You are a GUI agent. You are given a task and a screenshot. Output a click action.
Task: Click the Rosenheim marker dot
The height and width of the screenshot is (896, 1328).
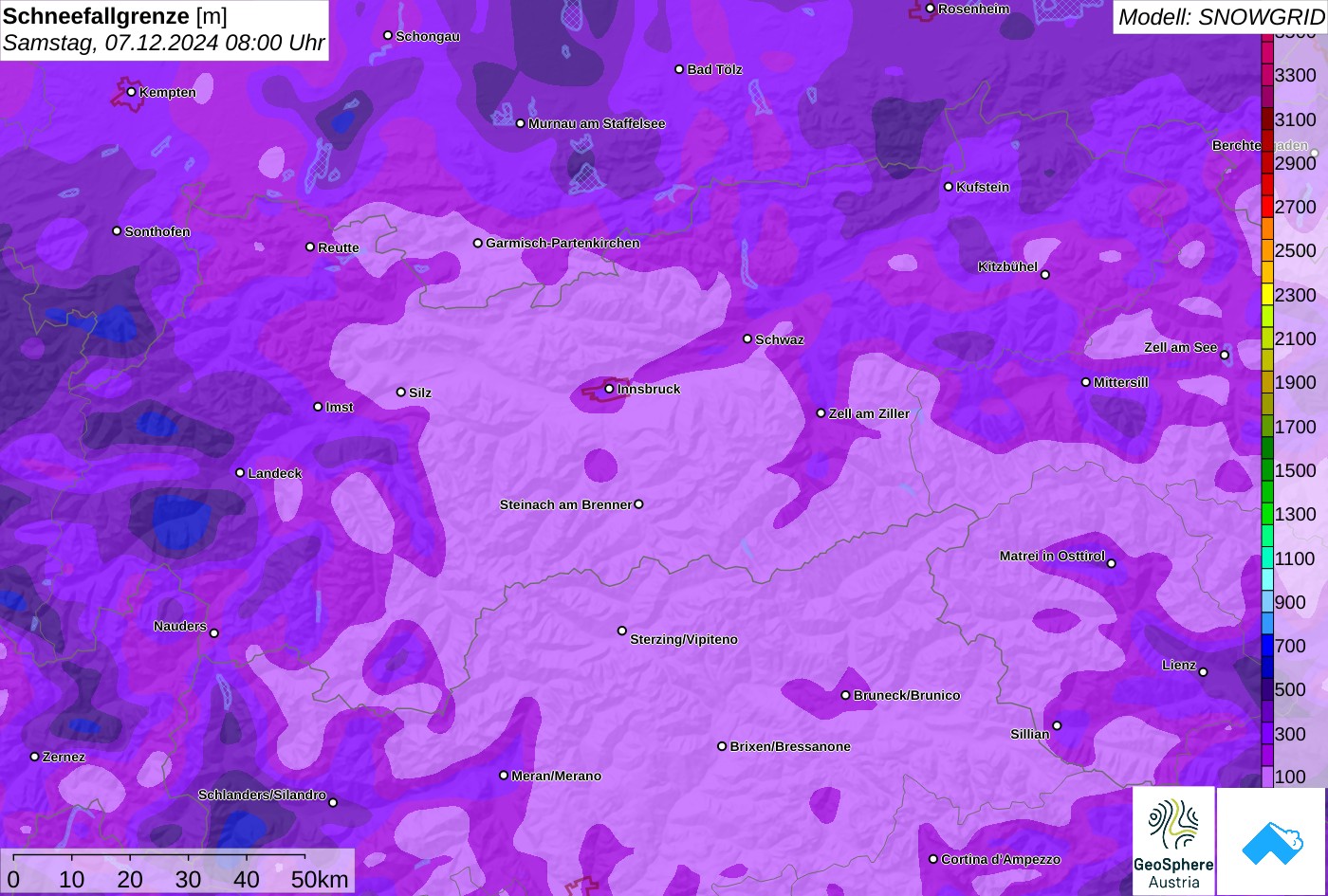tap(931, 9)
